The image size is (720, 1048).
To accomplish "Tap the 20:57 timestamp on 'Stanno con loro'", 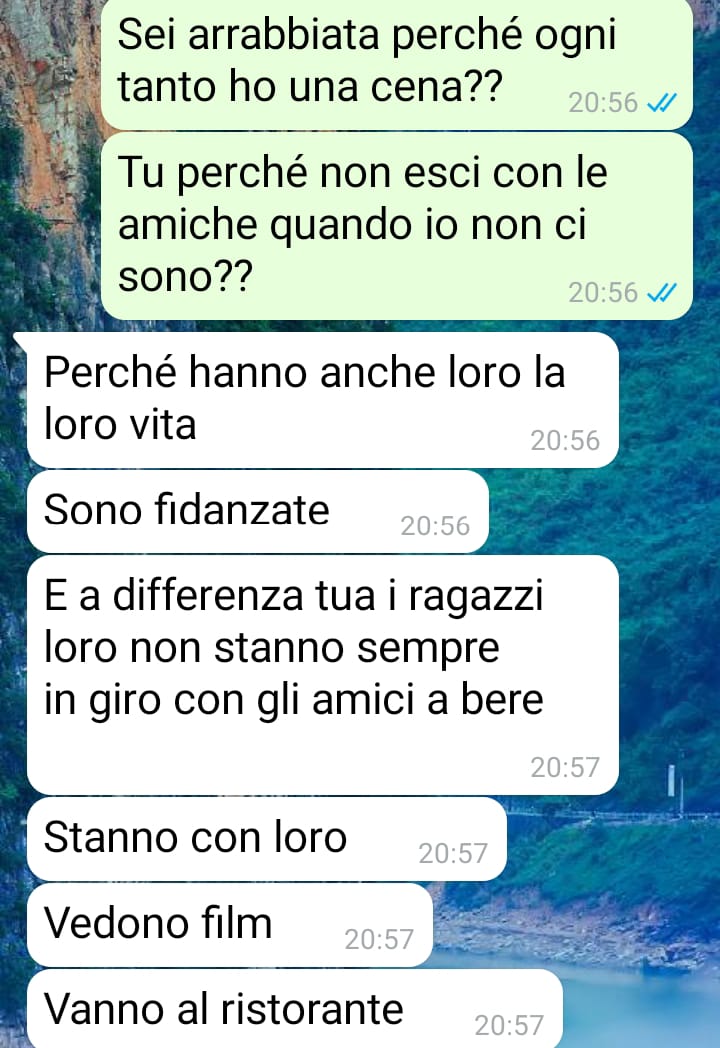I will pyautogui.click(x=453, y=854).
